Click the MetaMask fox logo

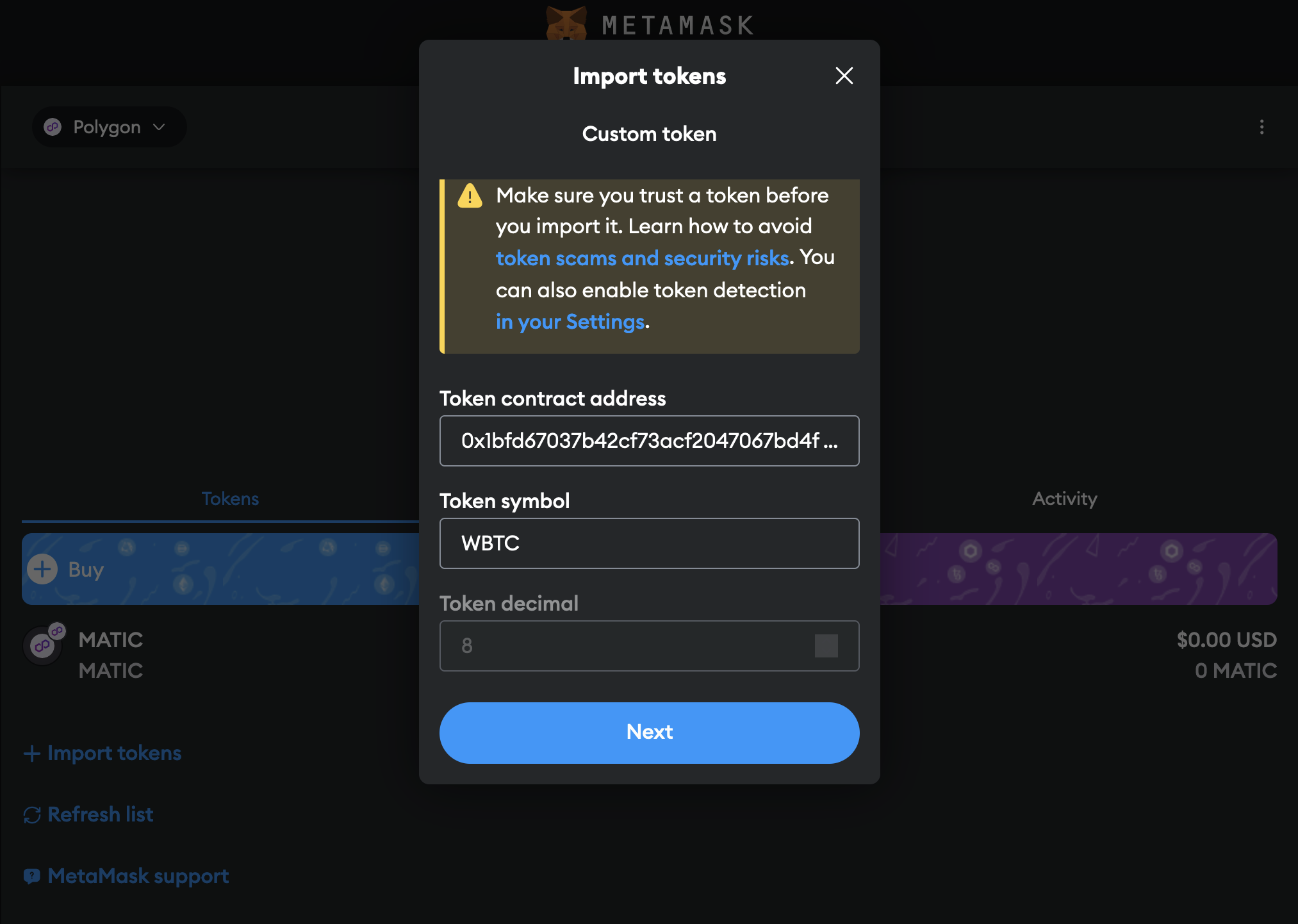click(x=566, y=23)
